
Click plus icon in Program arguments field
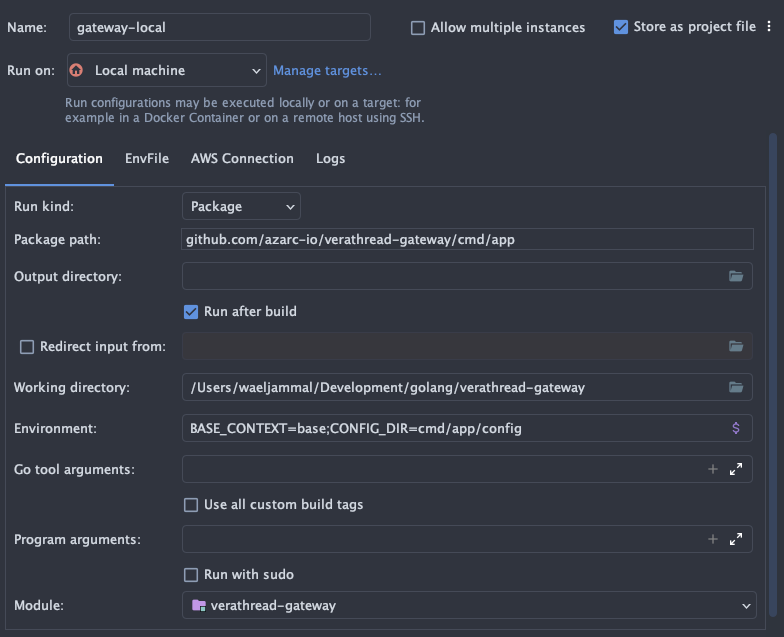tap(712, 539)
